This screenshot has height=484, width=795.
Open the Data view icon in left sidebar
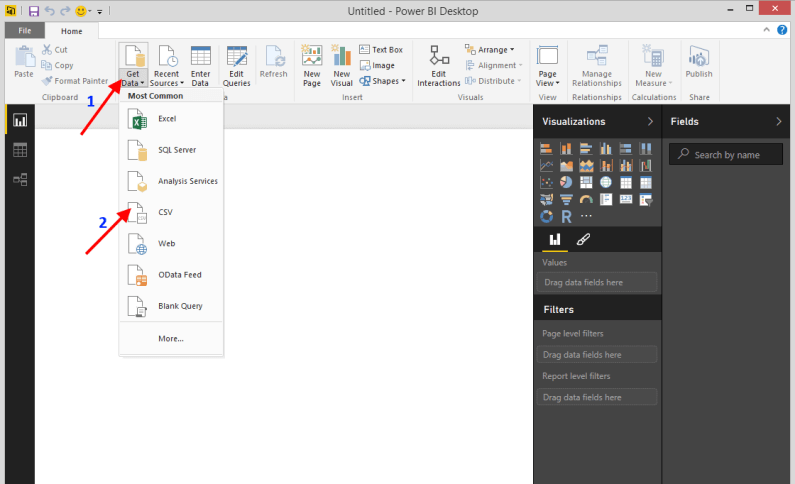coord(19,150)
